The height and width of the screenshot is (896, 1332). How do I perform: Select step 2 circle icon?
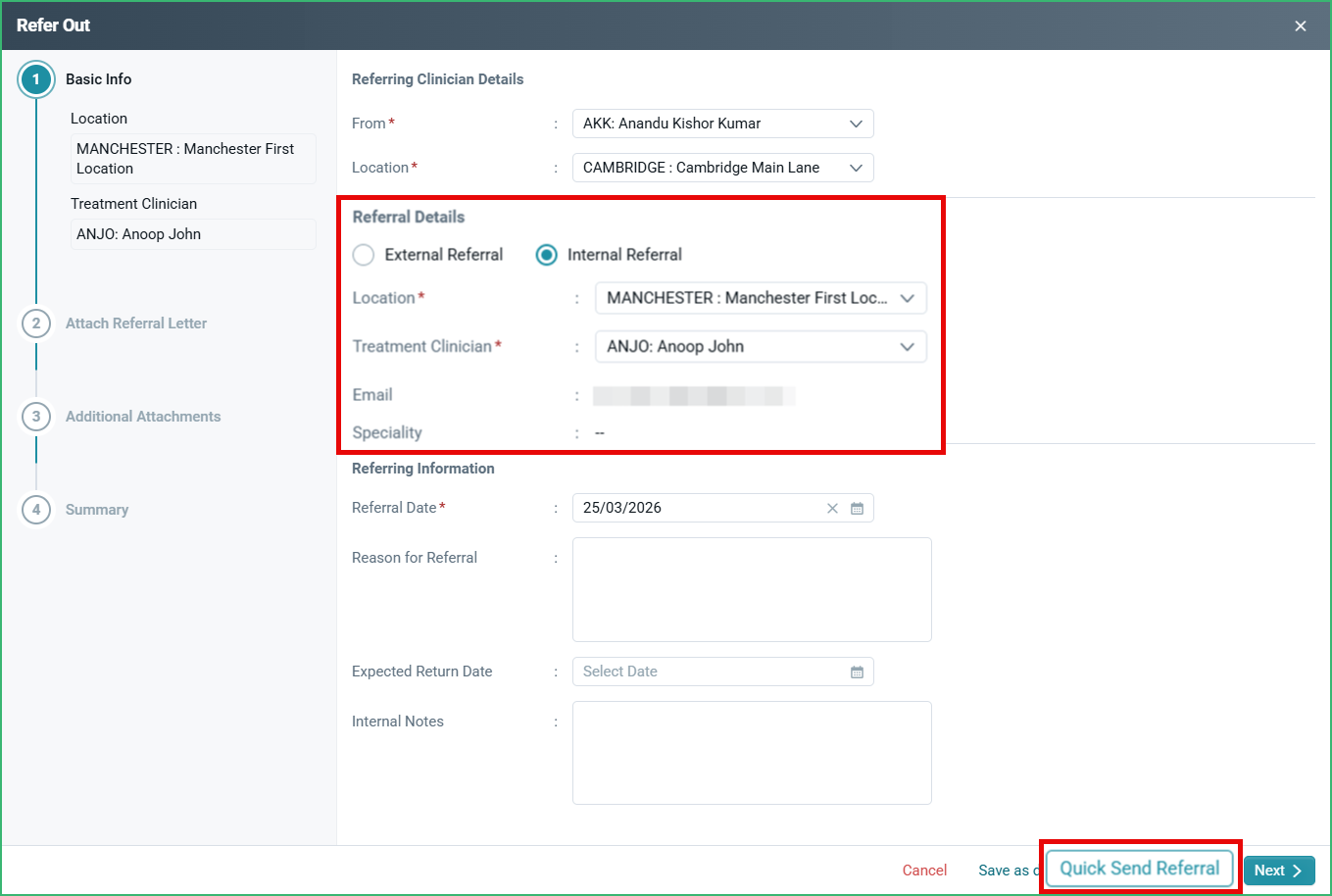pos(36,324)
